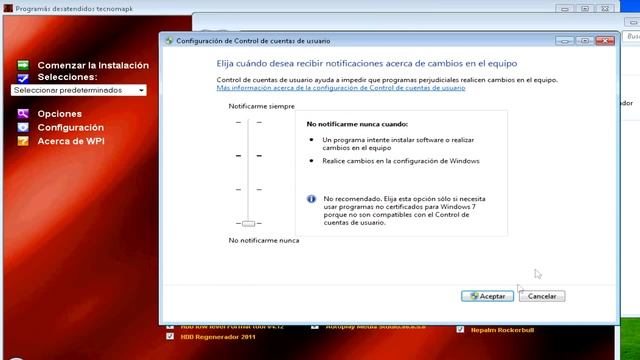Click the Opciones magnifier icon
640x360 pixels.
23,113
